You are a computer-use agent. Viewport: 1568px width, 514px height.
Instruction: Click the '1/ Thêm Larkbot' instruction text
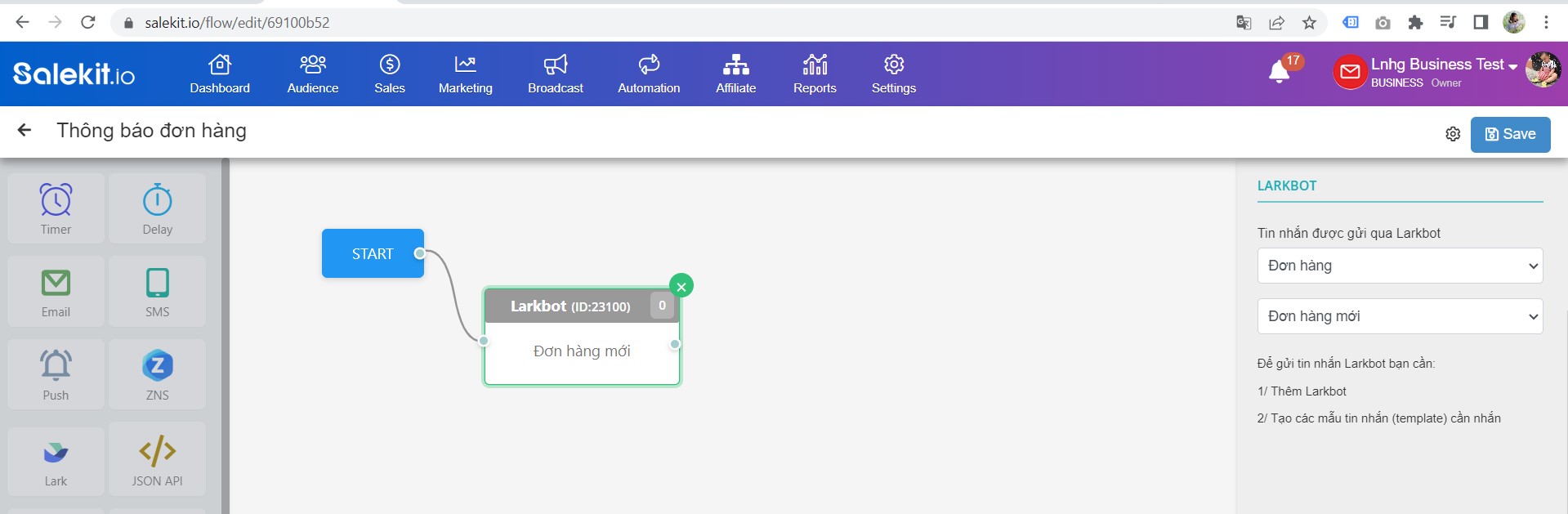[1302, 391]
